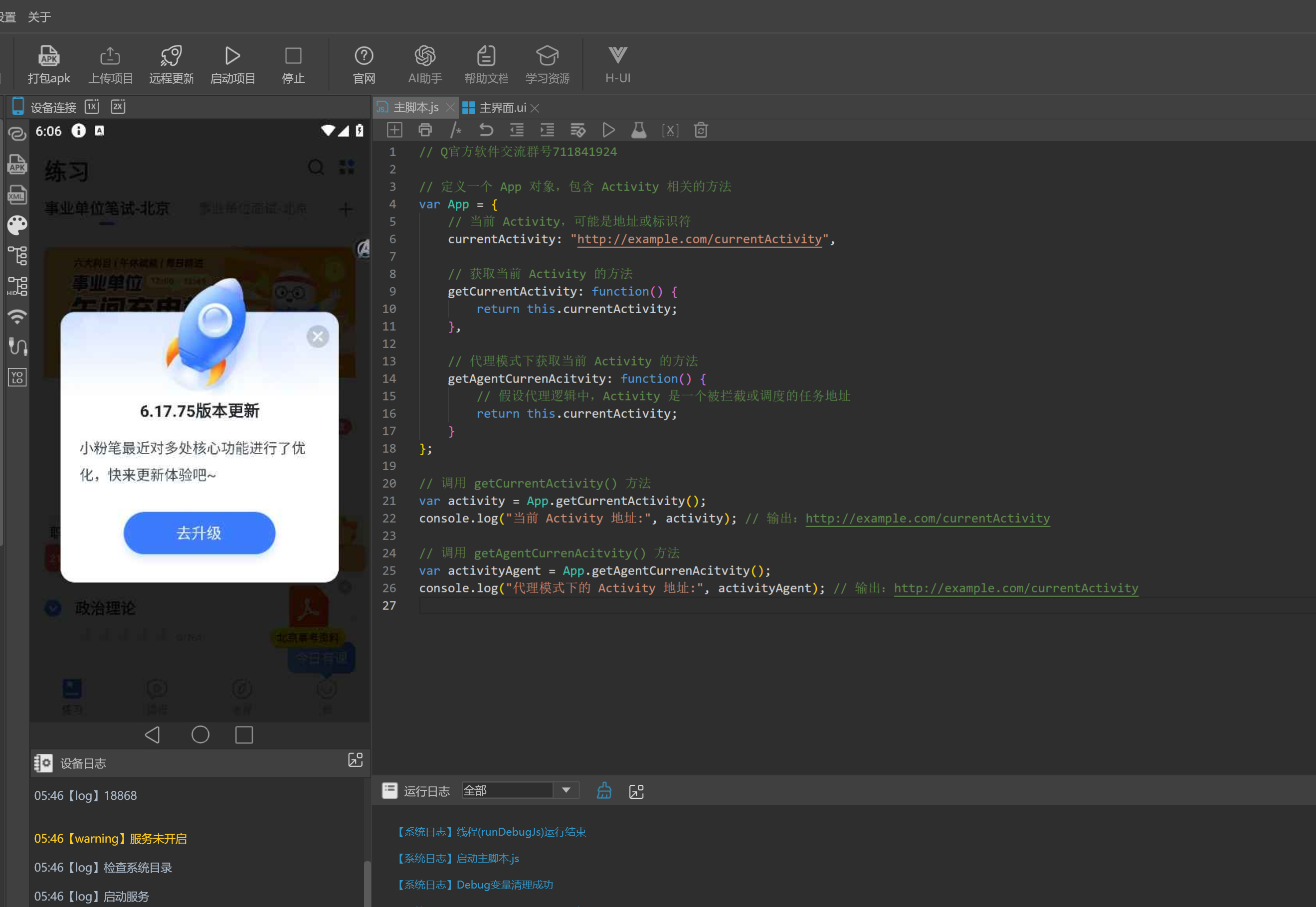Click the undo arrow in editor toolbar
Viewport: 1316px width, 907px height.
coord(486,130)
